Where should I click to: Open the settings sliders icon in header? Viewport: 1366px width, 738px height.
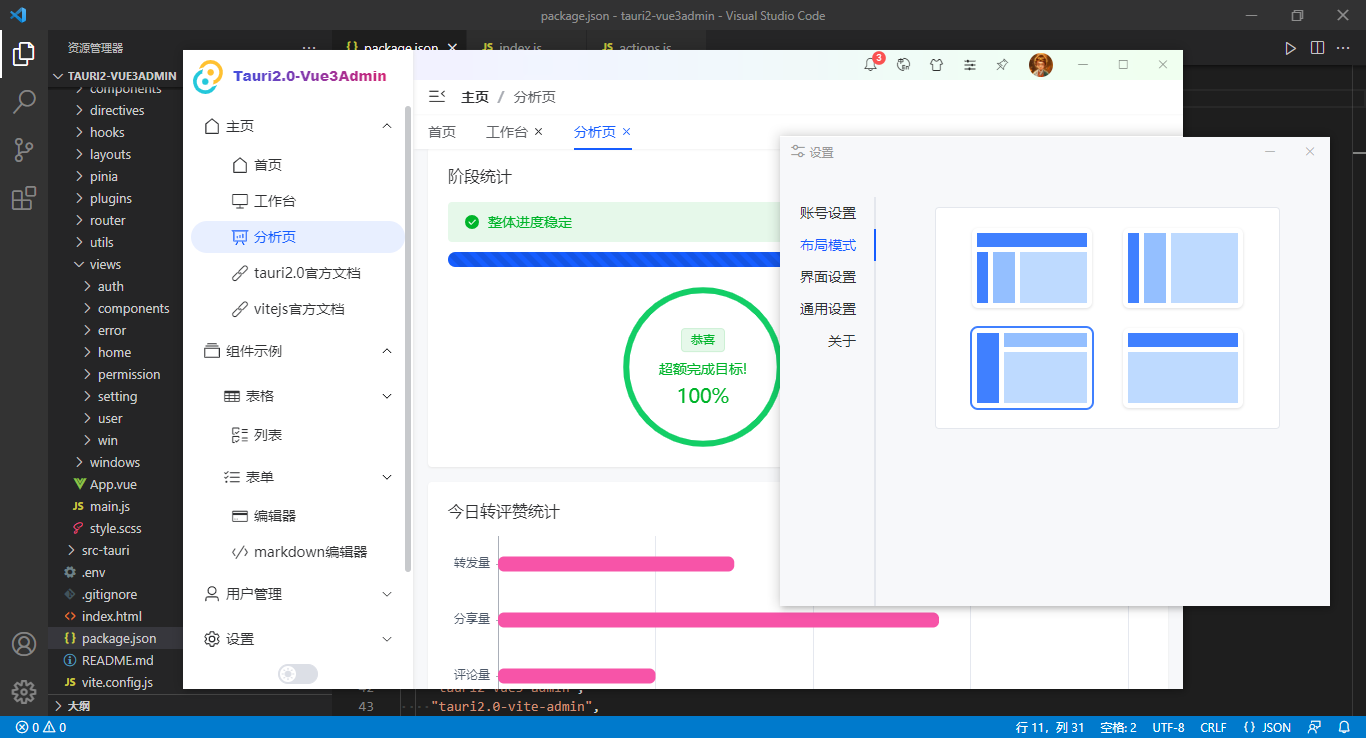[970, 65]
